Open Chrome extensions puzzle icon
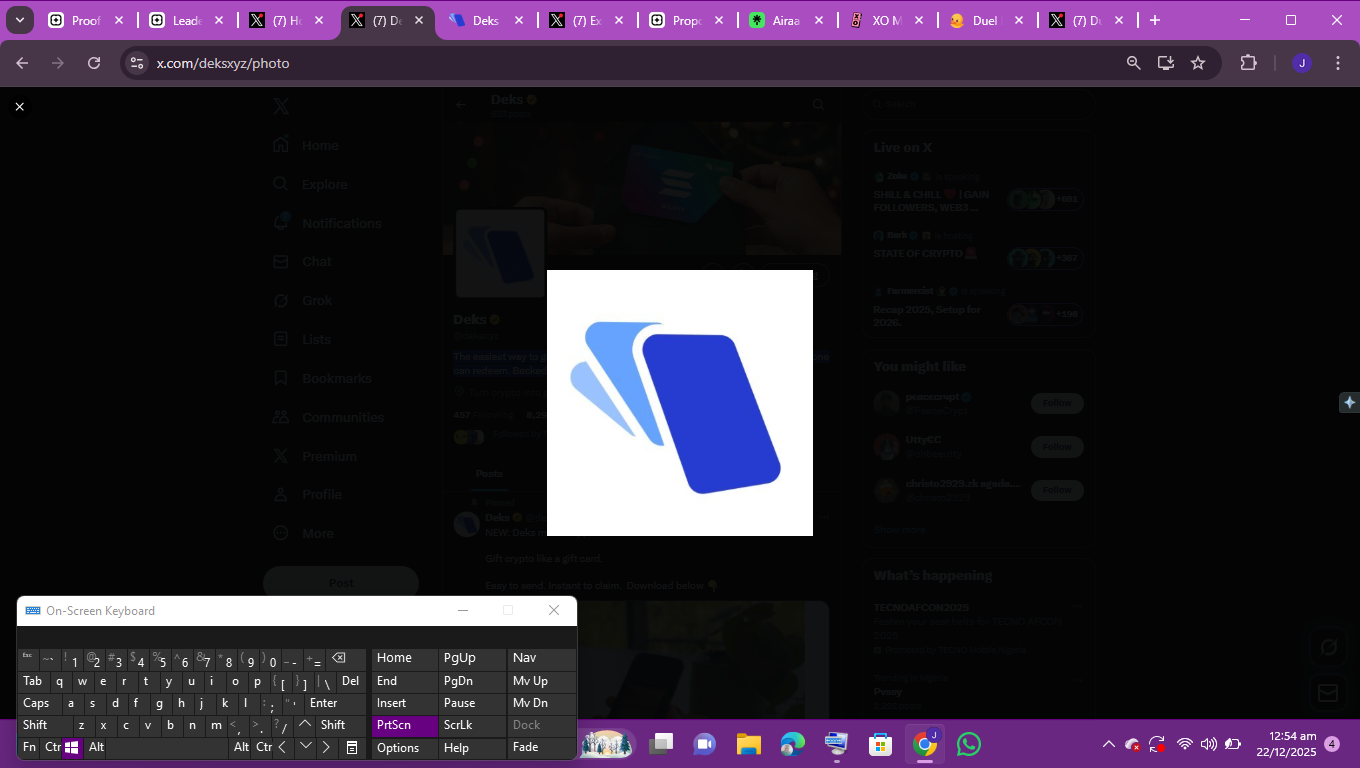 click(1248, 63)
